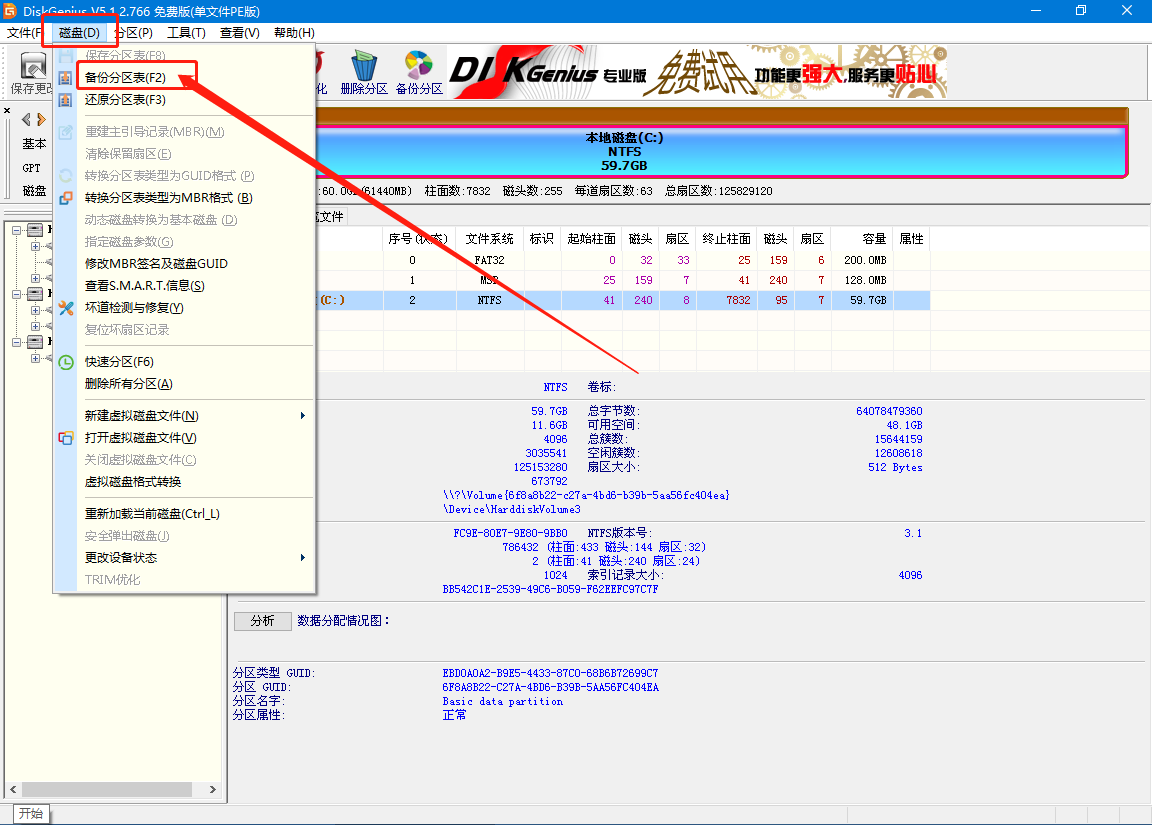Screen dimensions: 1152x825
Task: Choose 转换分区表类型为MBR格式 (B)
Action: (168, 198)
